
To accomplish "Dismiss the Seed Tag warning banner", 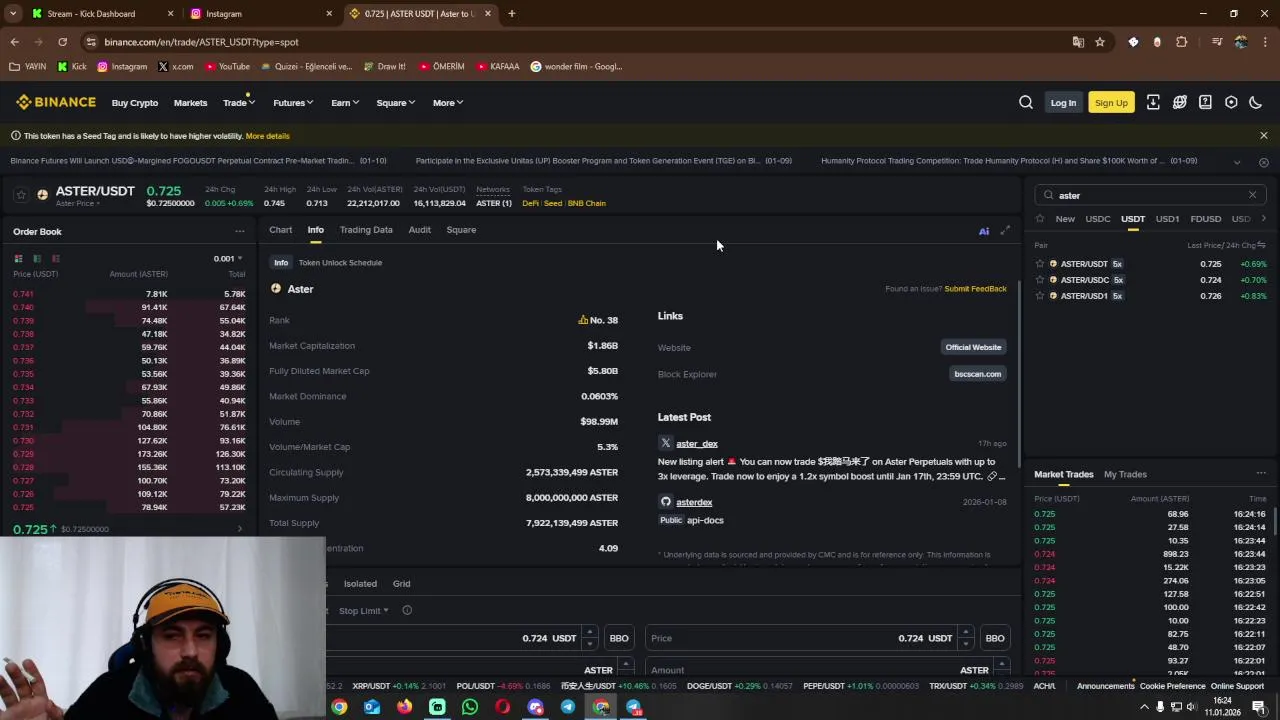I will tap(1263, 136).
